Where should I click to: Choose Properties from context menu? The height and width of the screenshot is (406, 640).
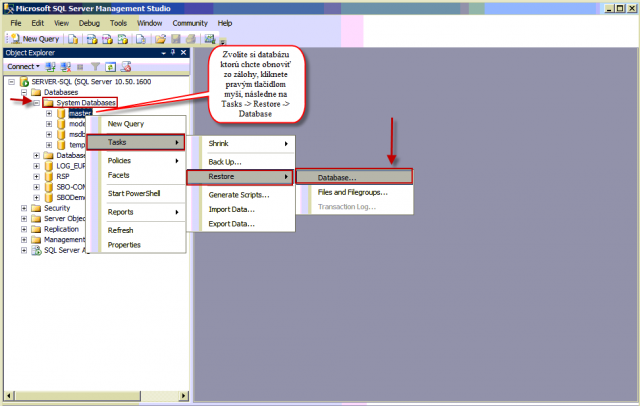point(136,245)
